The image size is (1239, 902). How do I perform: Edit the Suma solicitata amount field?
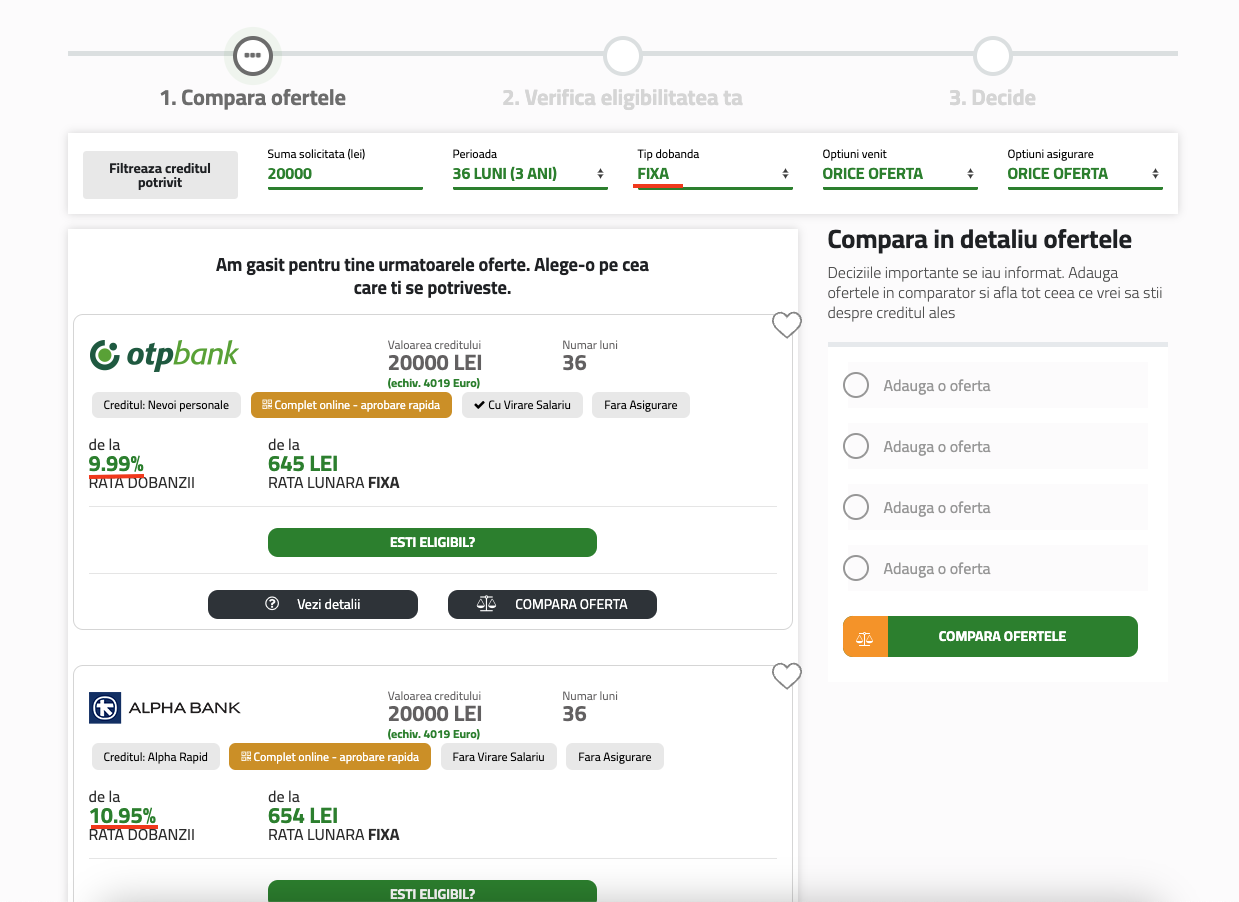click(345, 174)
